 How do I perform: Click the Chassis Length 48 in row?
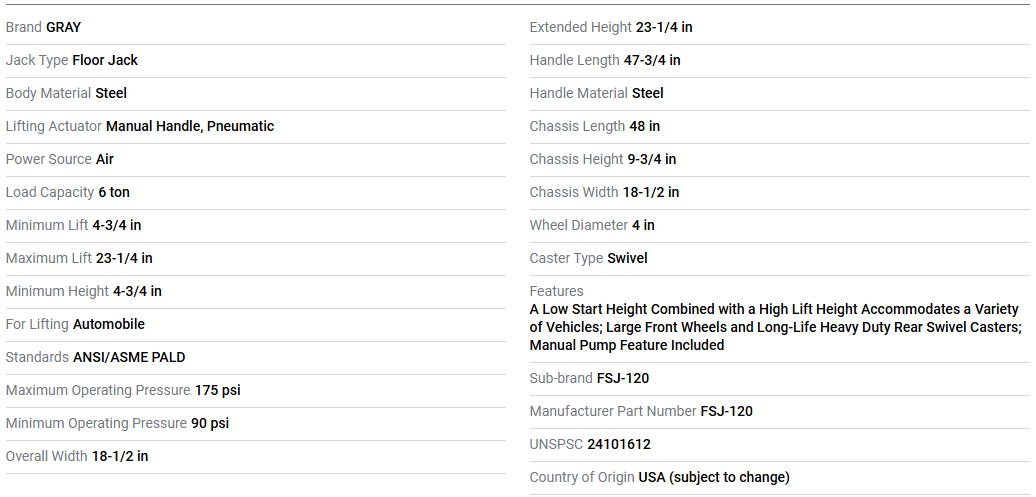click(x=594, y=126)
